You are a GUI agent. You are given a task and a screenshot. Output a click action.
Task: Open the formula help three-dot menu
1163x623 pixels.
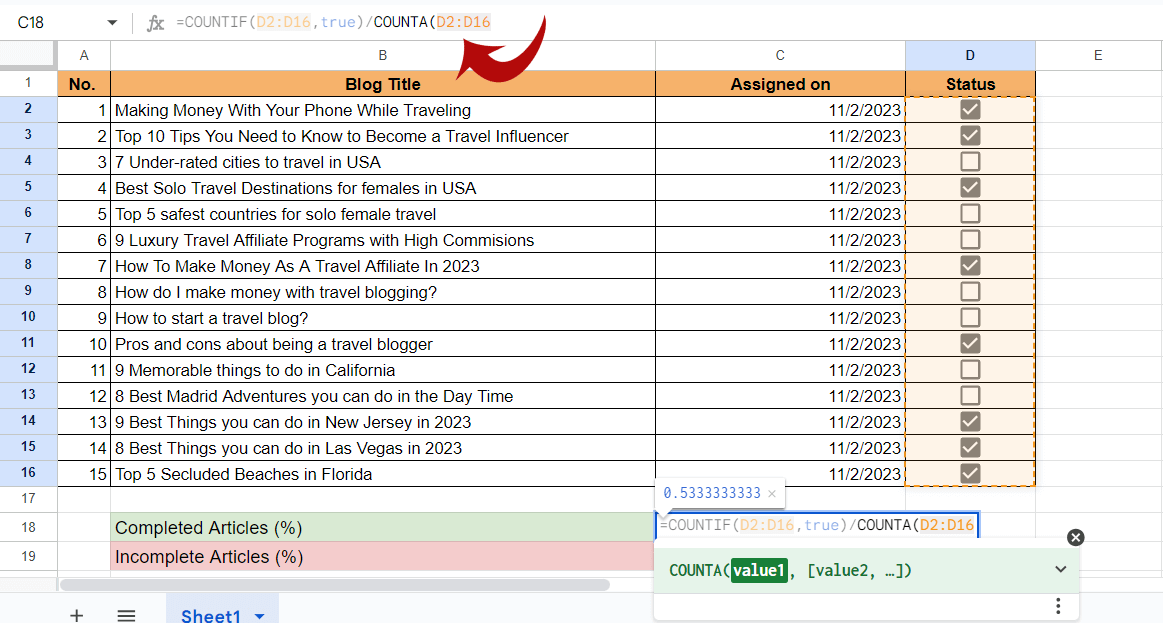pos(1058,606)
